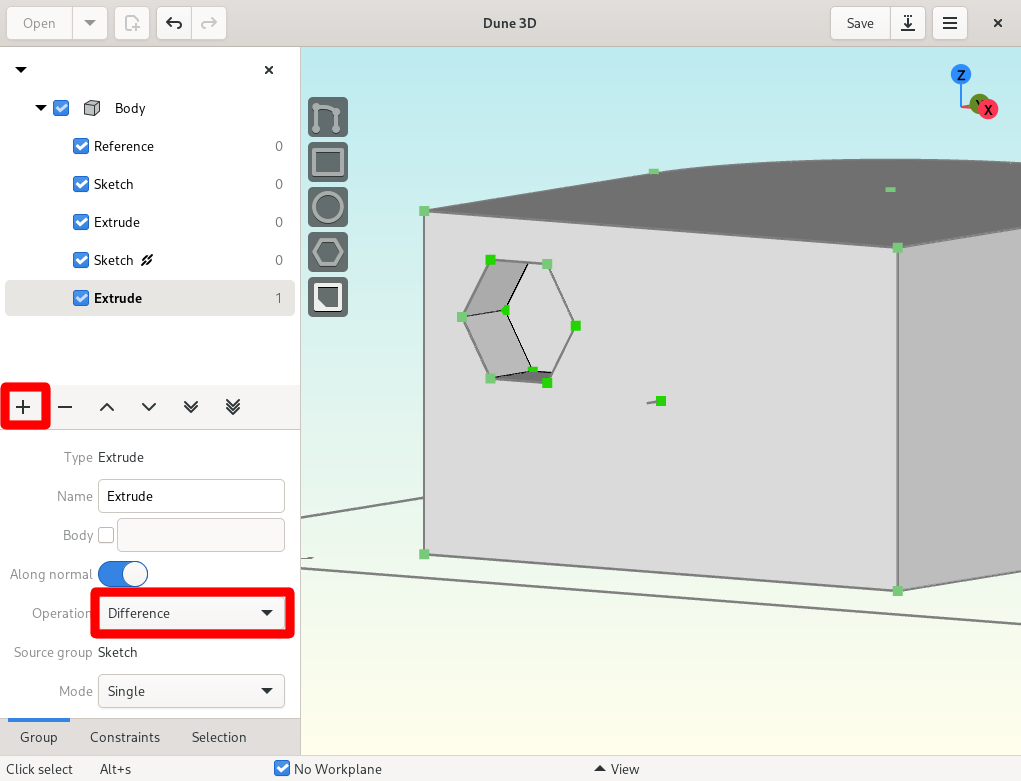Switch to the Constraints tab
This screenshot has height=781, width=1021.
(125, 737)
